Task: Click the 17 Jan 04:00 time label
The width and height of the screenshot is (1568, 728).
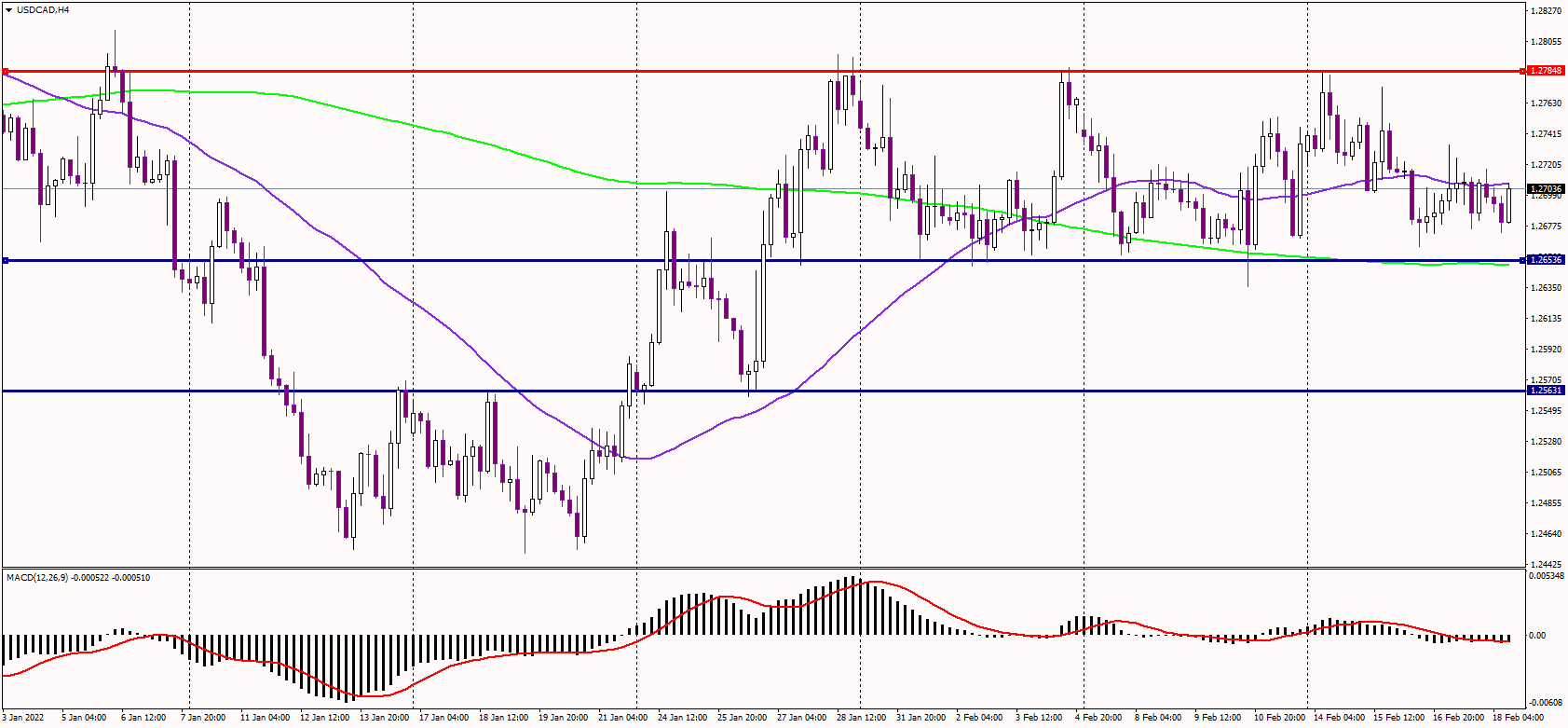Action: 443,718
